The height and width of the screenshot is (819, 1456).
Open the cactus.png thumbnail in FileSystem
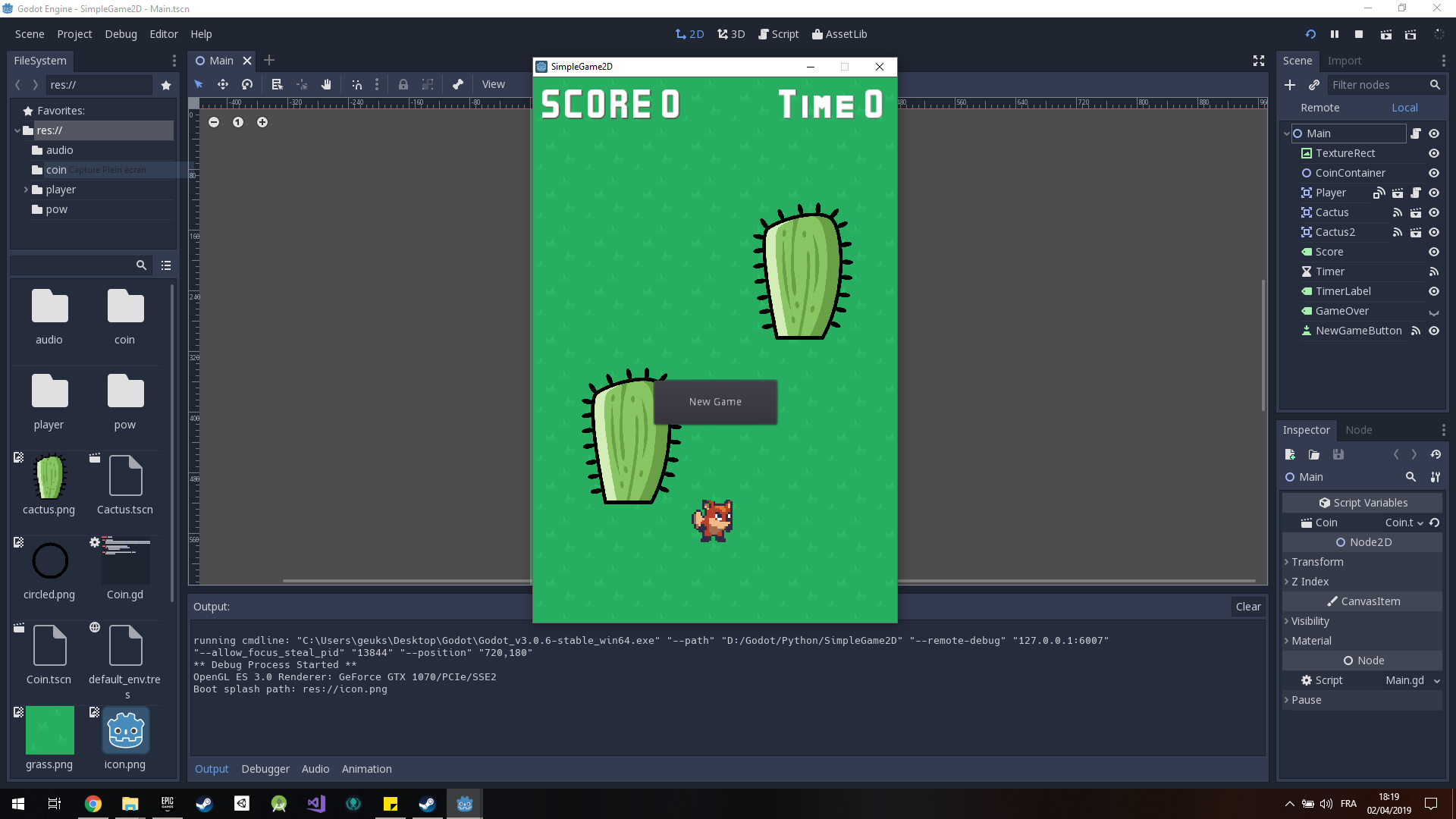point(49,479)
